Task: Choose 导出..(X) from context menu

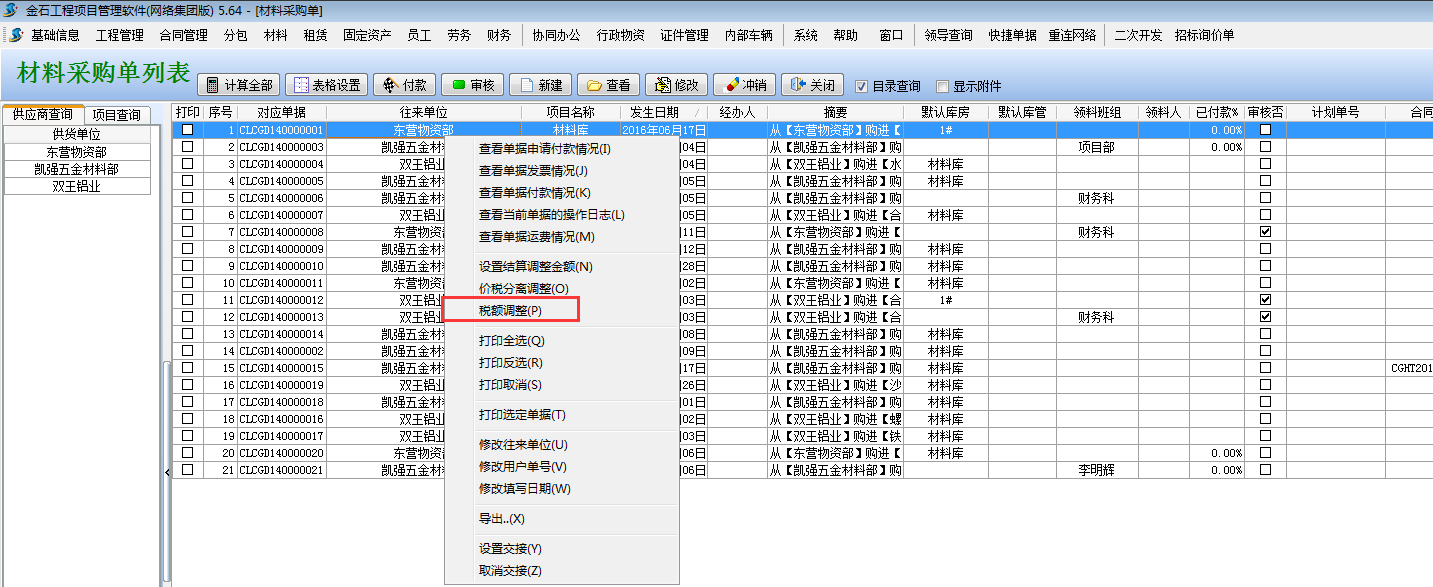Action: click(x=502, y=519)
